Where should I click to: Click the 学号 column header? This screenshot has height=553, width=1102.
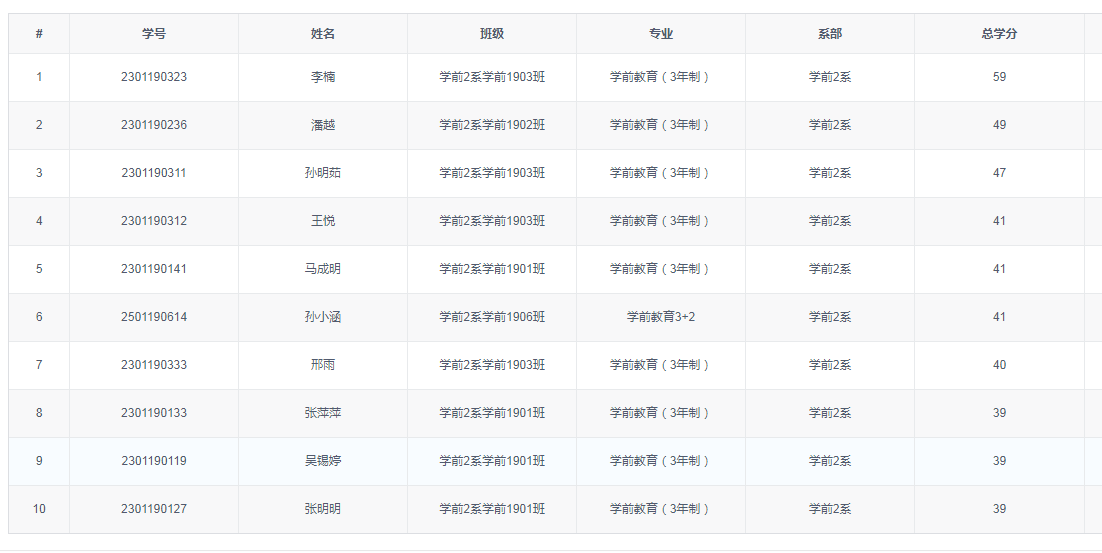point(154,34)
